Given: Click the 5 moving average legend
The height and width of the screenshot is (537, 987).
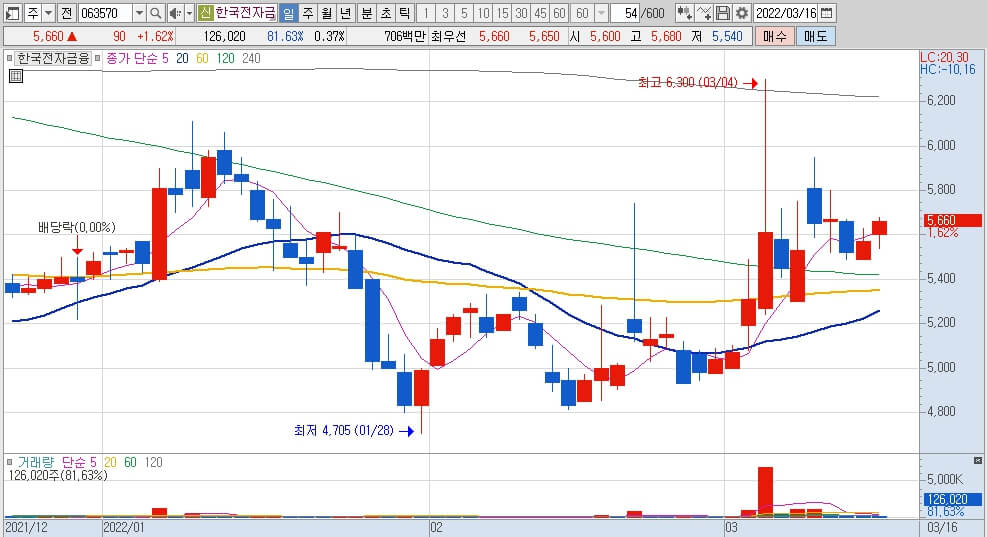Looking at the screenshot, I should coord(165,59).
